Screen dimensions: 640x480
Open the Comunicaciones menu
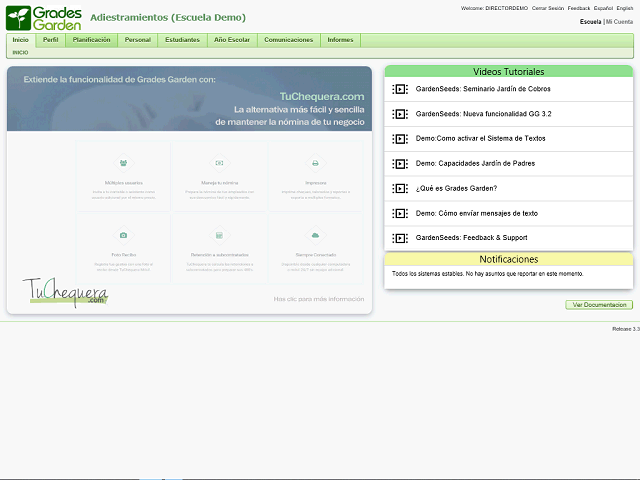[289, 40]
